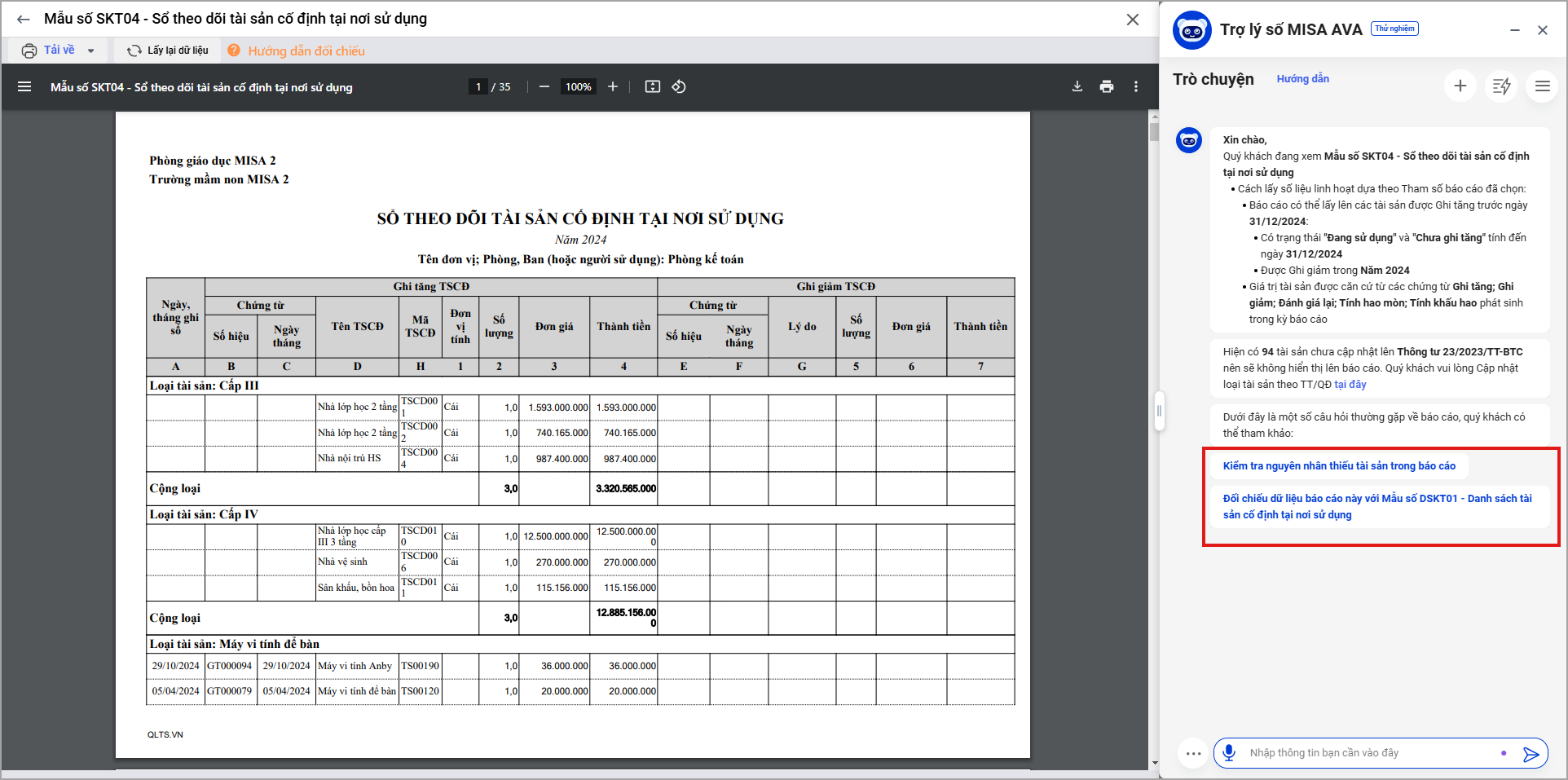Print the PDF document

[1107, 86]
